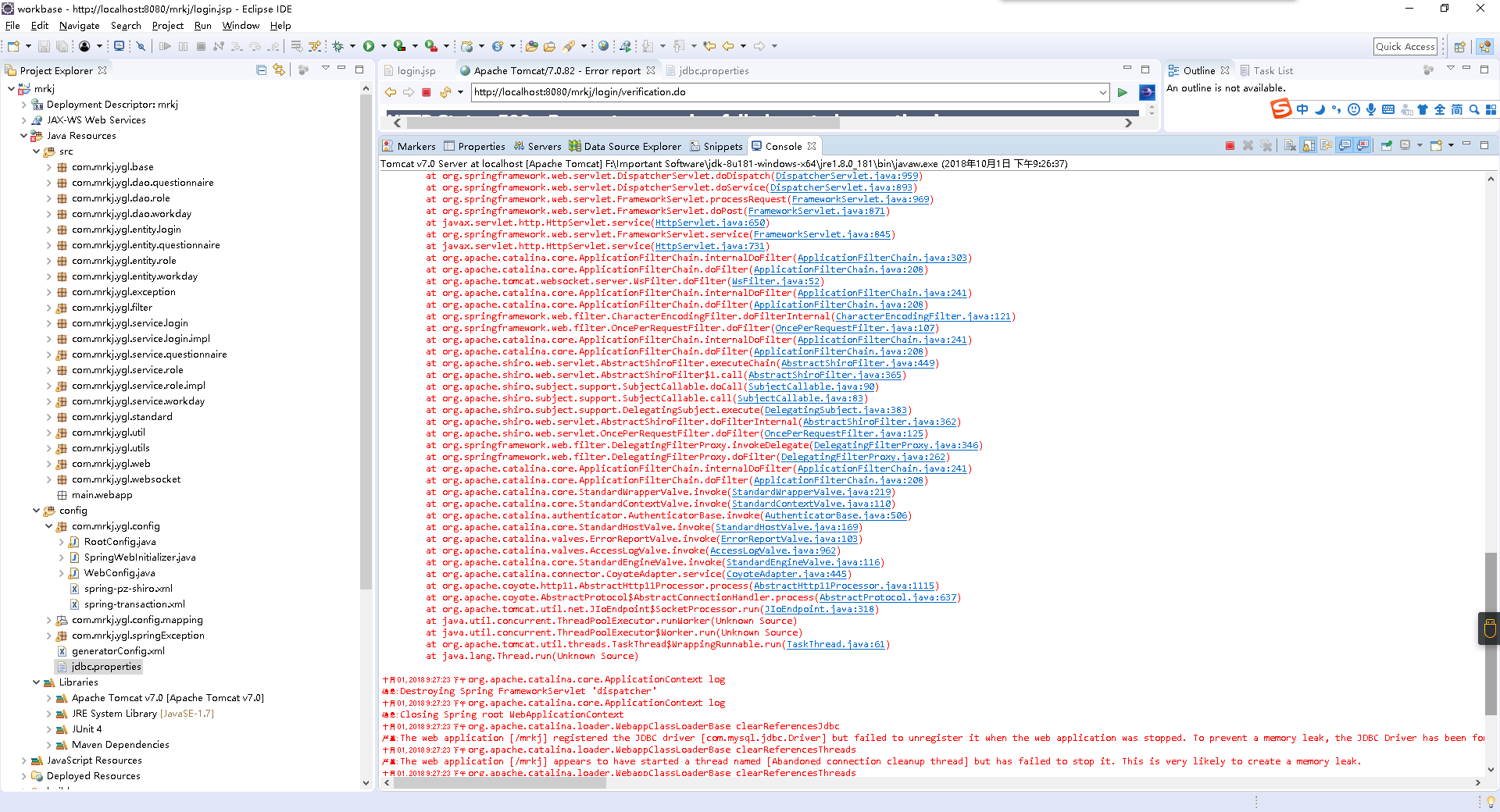Click the browser Refresh icon
This screenshot has width=1500, height=812.
445,92
